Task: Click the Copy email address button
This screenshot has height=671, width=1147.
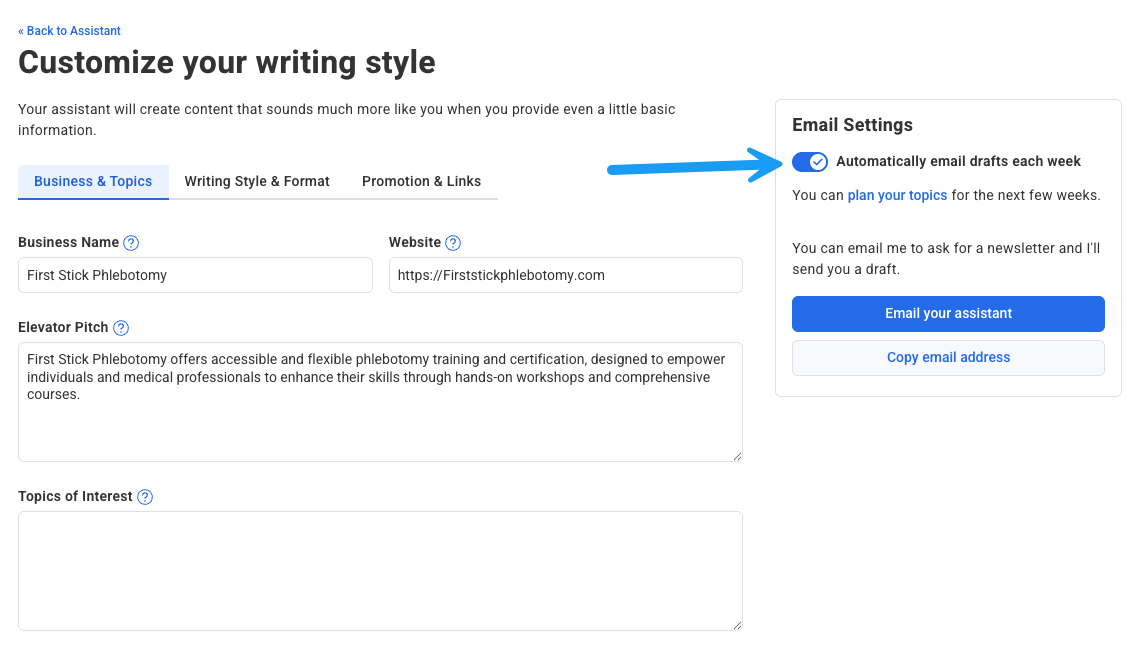Action: click(x=948, y=358)
